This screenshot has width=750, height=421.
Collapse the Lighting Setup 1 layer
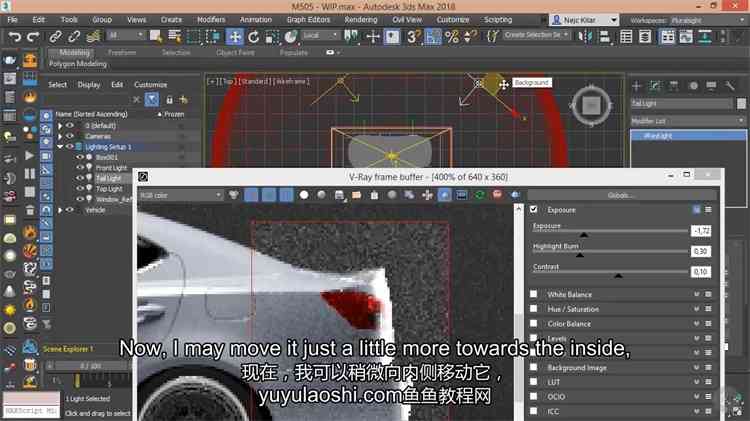(x=60, y=147)
